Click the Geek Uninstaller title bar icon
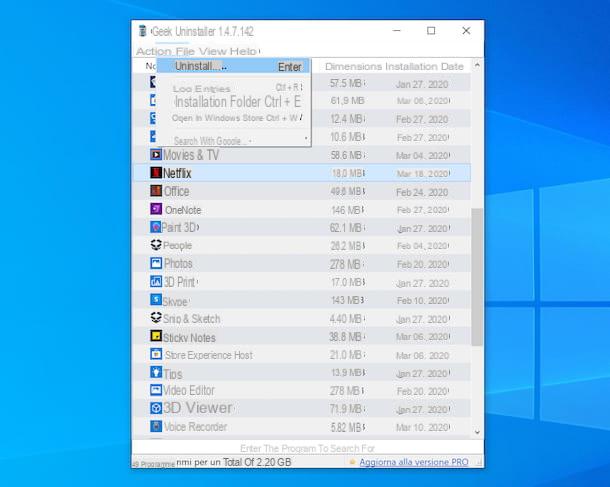The height and width of the screenshot is (487, 610). point(143,31)
